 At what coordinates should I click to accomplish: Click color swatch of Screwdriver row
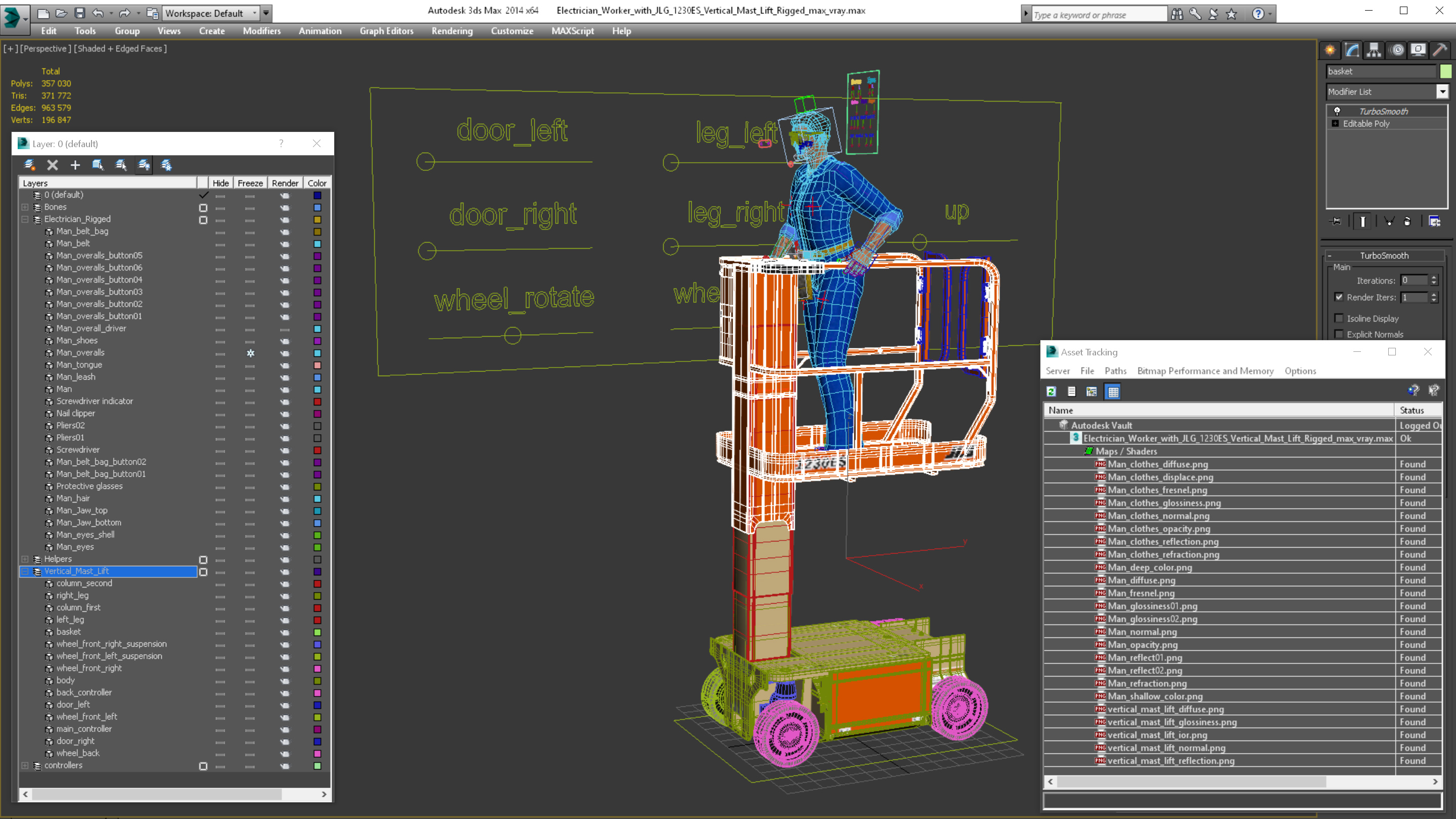coord(317,450)
